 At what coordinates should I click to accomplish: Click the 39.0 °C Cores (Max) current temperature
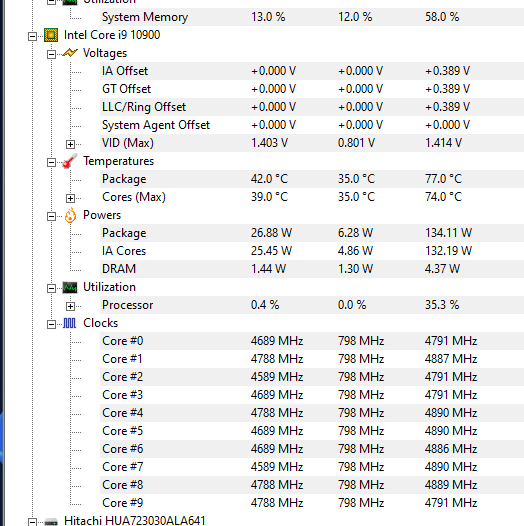click(x=269, y=197)
